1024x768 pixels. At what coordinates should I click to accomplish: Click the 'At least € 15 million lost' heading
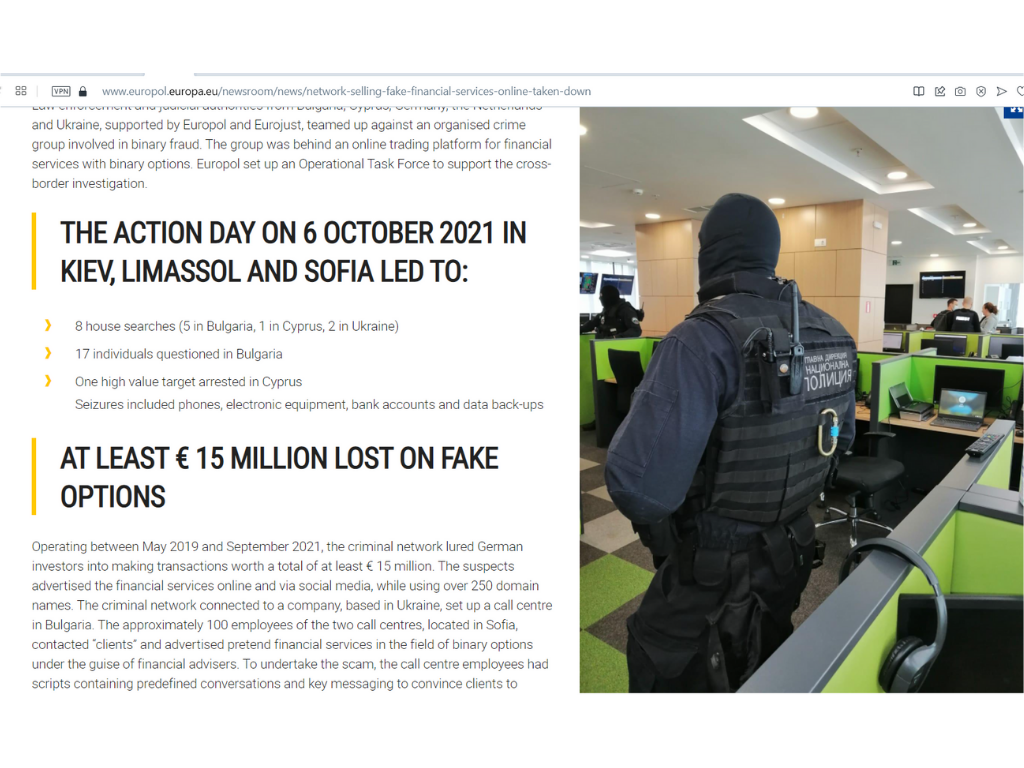(280, 477)
